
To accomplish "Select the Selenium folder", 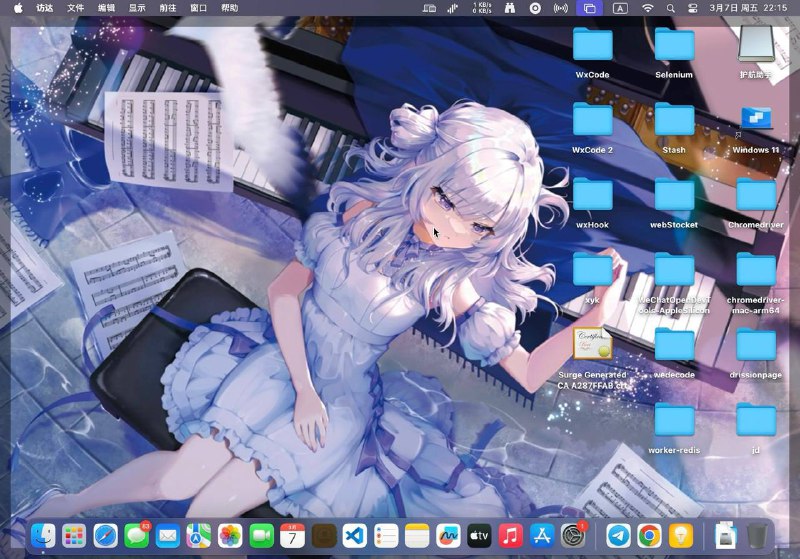I will 674,44.
